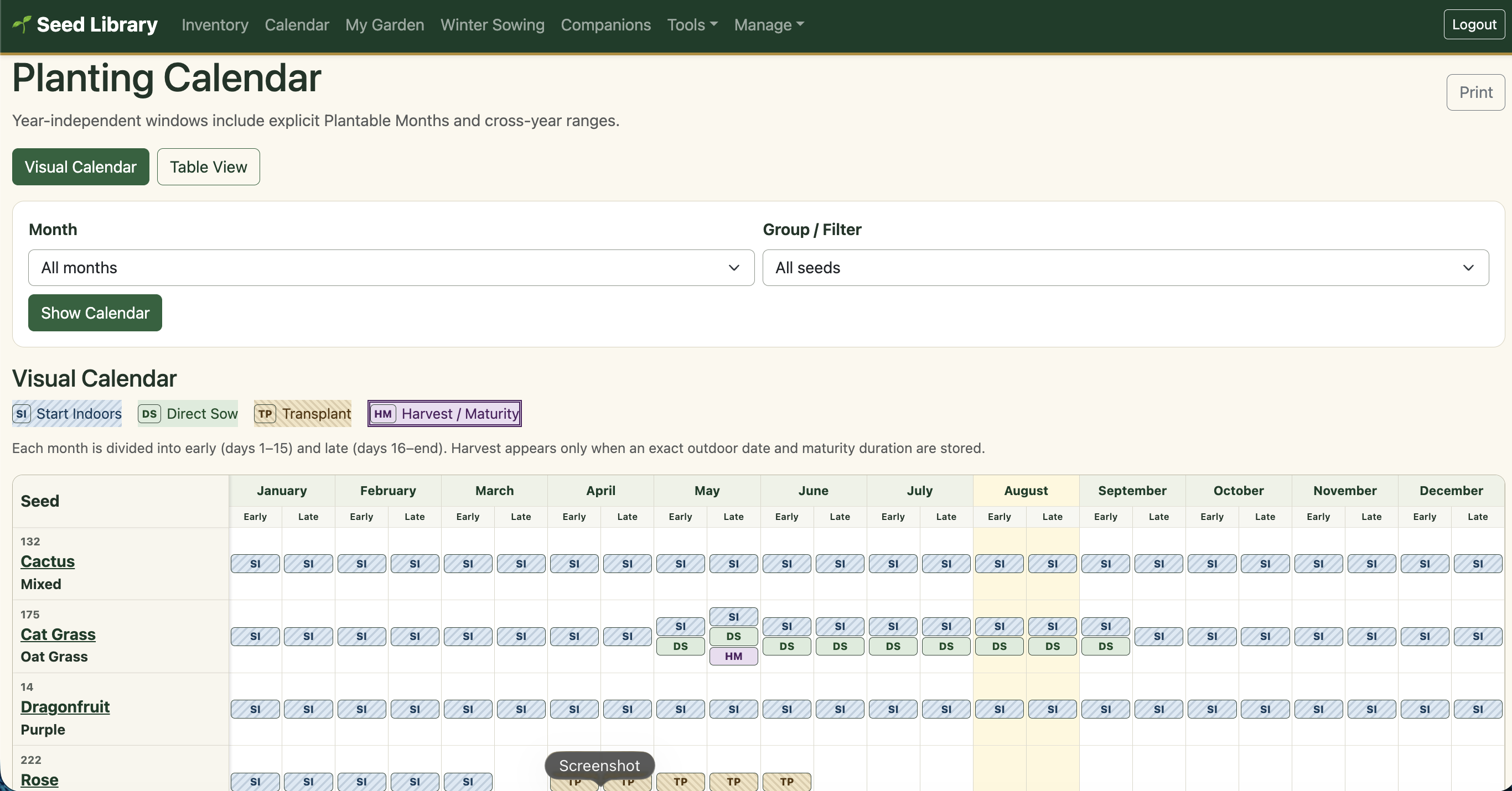Click Dragonfruit late December SI badge

[x=1478, y=709]
